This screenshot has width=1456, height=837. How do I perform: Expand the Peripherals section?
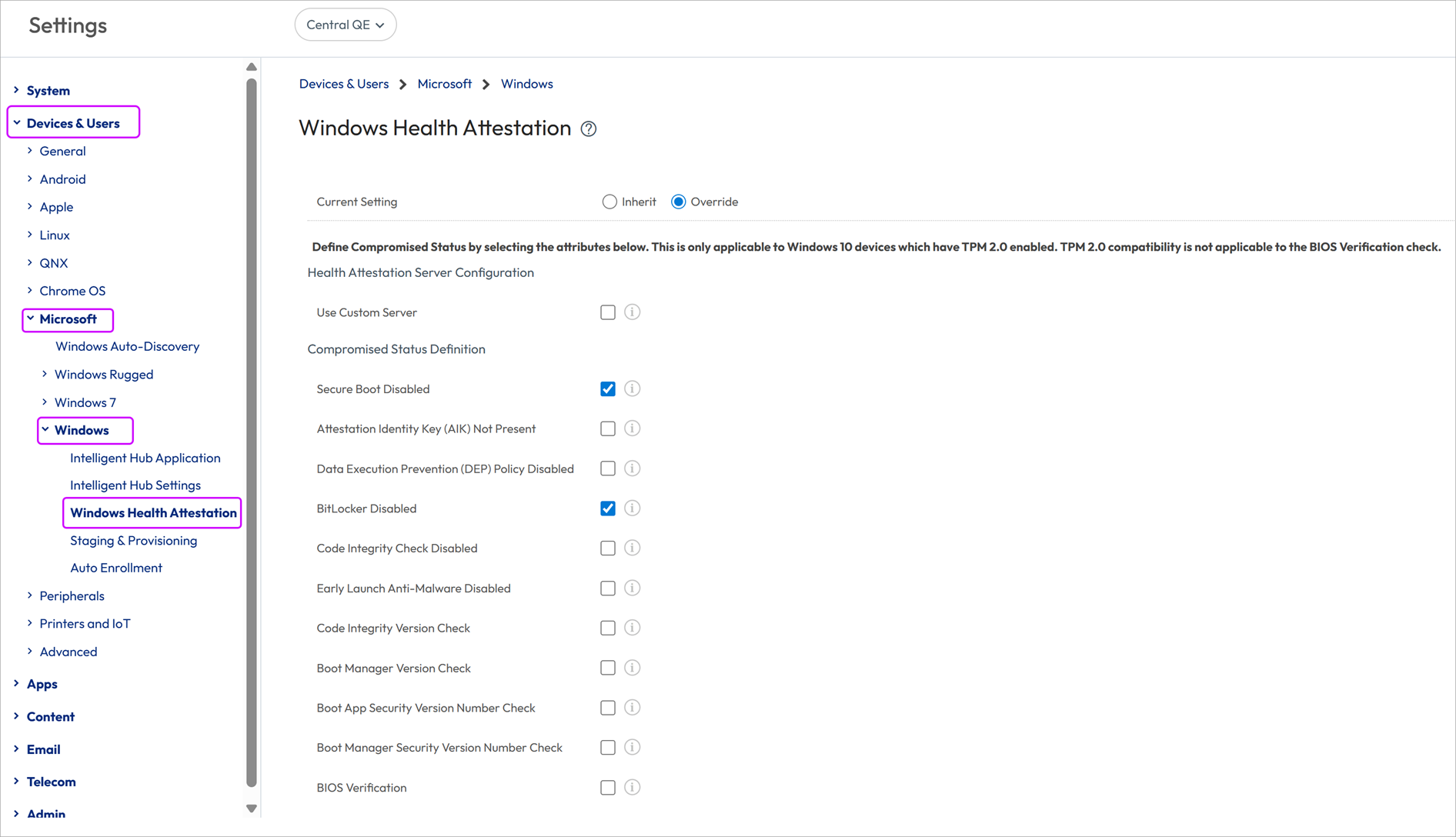point(30,596)
